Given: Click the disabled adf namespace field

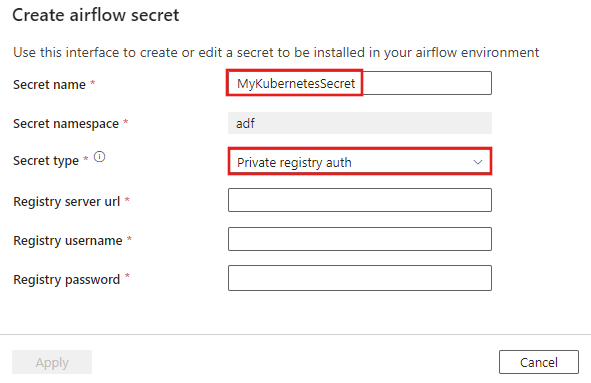Looking at the screenshot, I should [360, 123].
